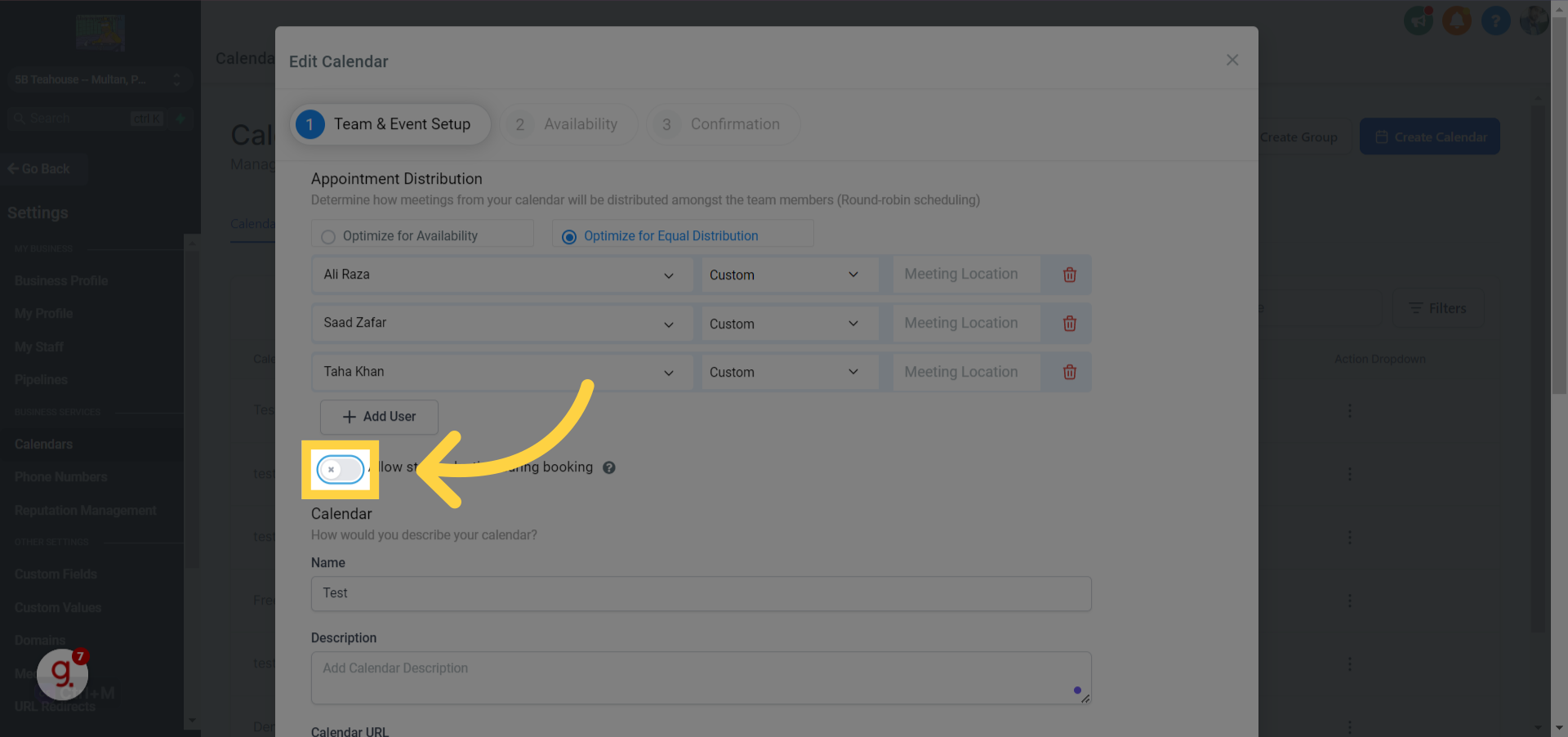1568x737 pixels.
Task: Open Phone Numbers settings
Action: click(x=60, y=476)
